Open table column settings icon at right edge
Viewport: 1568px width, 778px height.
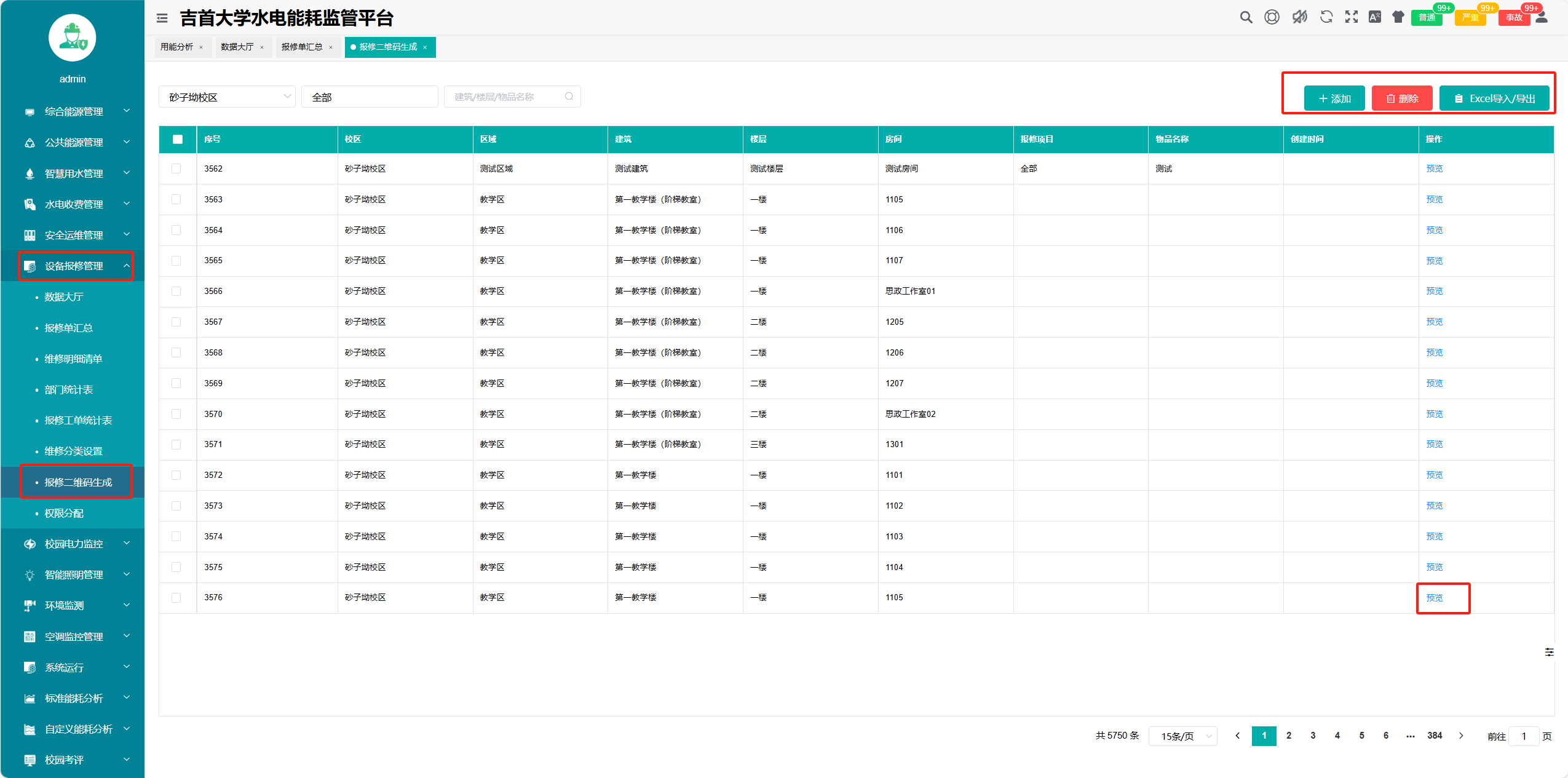(x=1549, y=652)
